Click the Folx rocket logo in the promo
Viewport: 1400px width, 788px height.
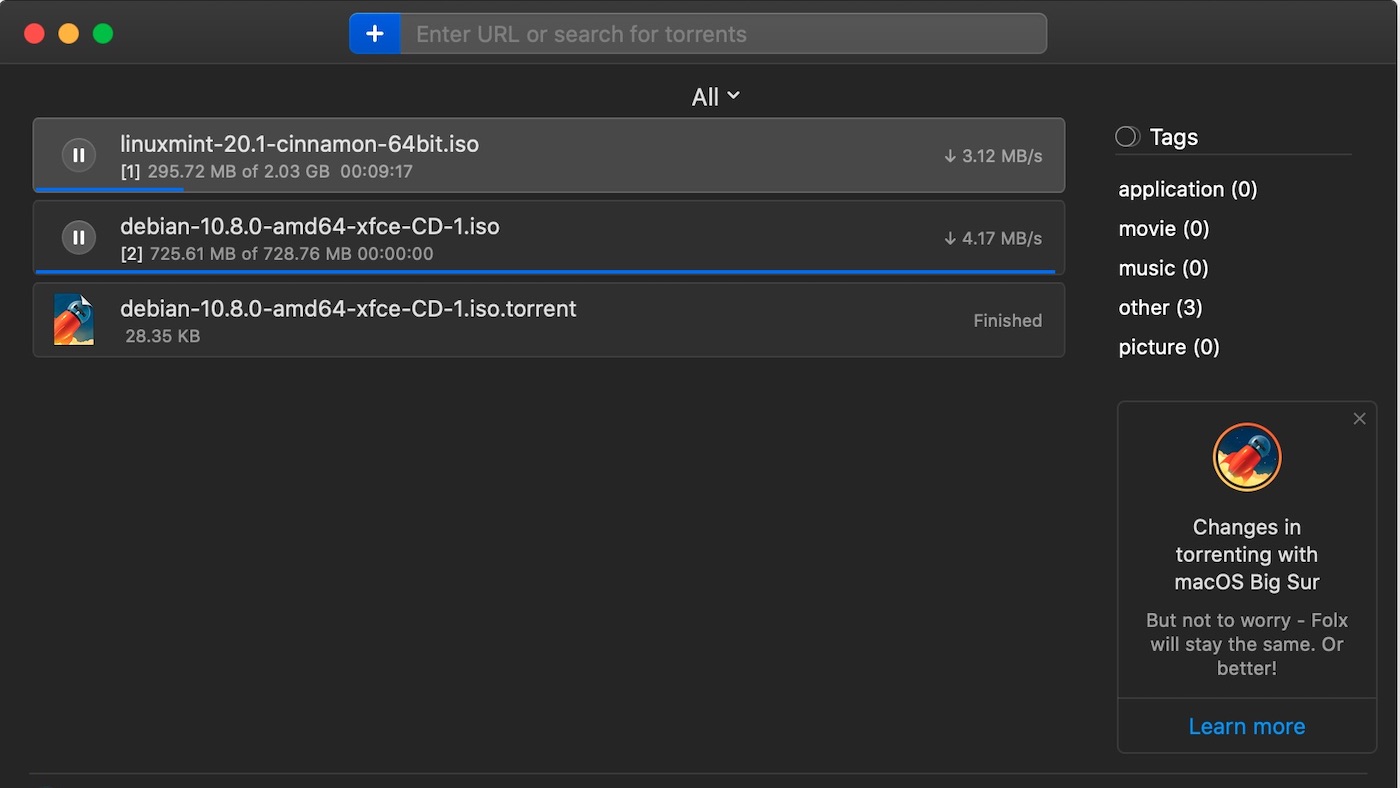[x=1247, y=457]
